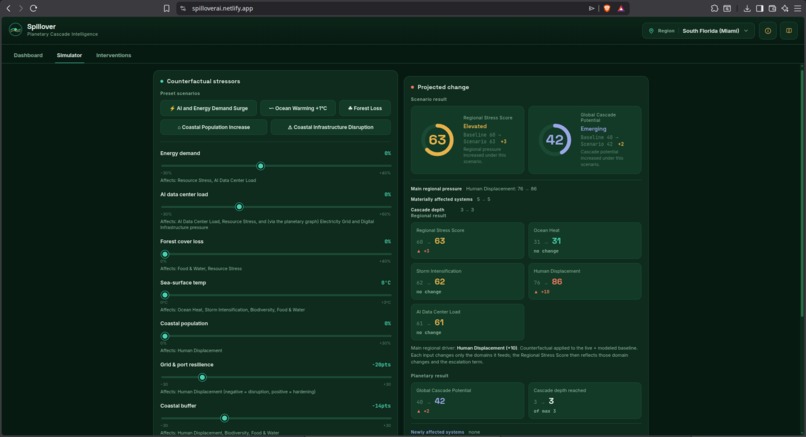Click the location pin icon beside Region
The image size is (806, 437).
(651, 31)
